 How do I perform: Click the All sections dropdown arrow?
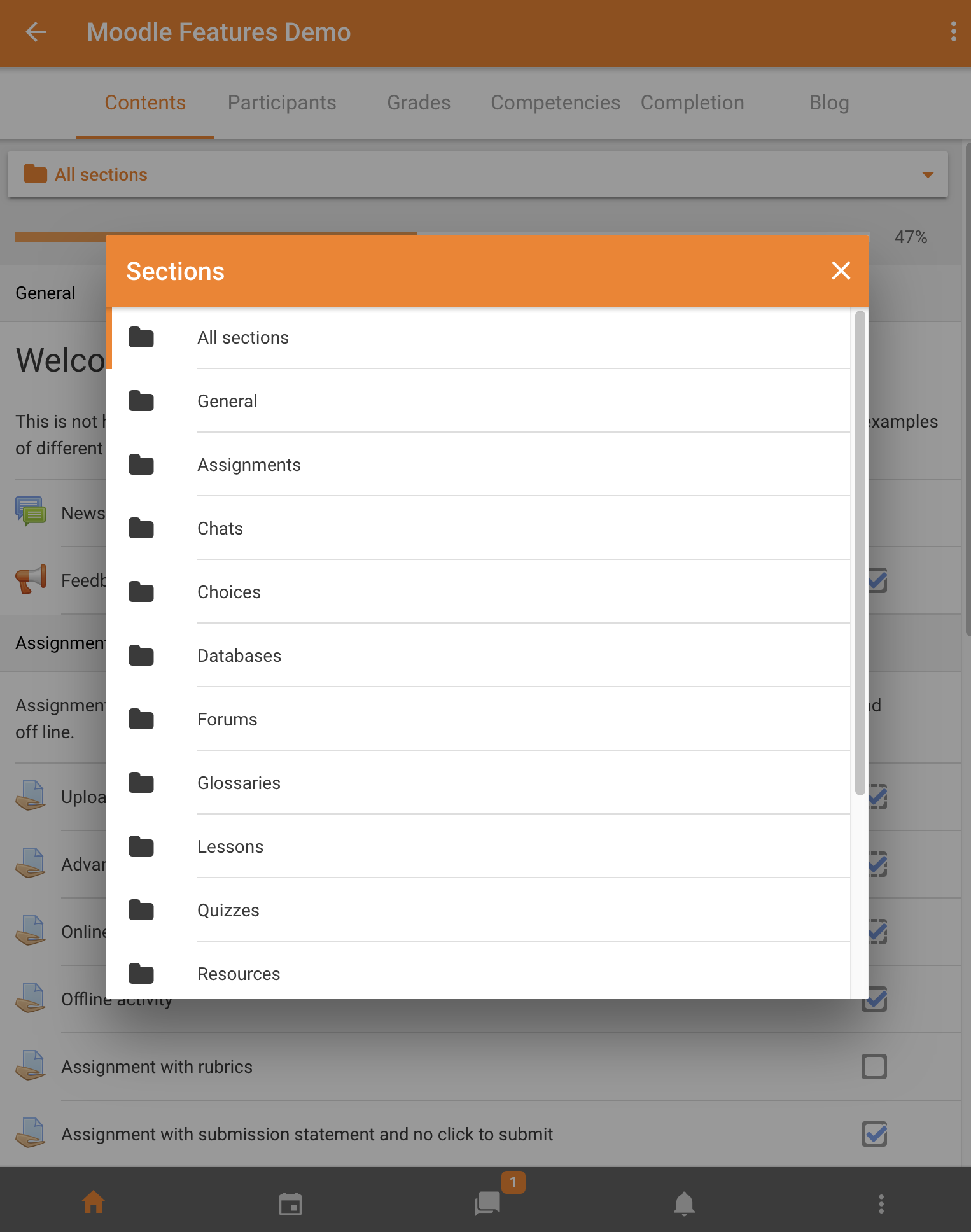coord(928,175)
